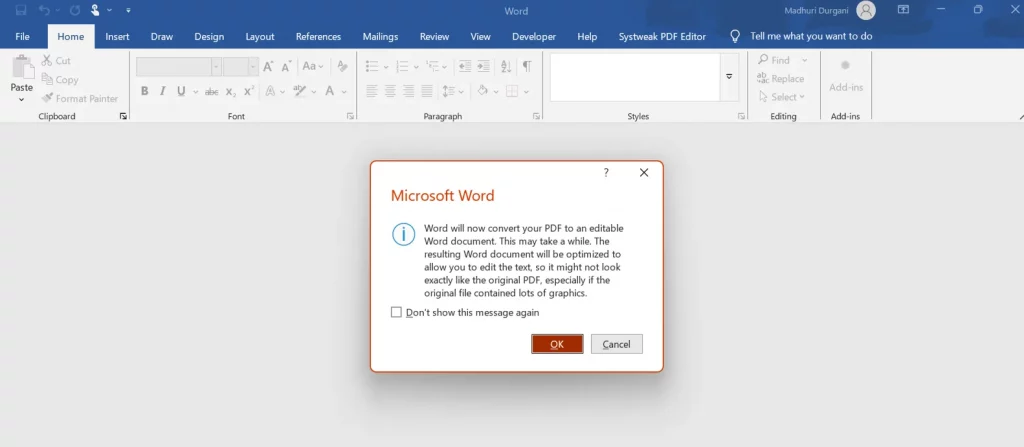Click the Add-ins ribbon button
Image resolution: width=1024 pixels, height=447 pixels.
pos(846,76)
